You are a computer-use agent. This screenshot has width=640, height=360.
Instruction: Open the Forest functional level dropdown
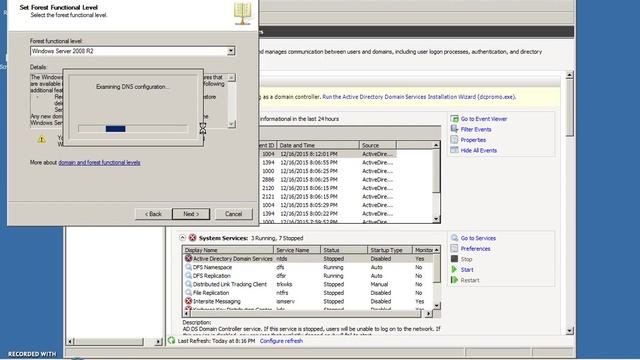(x=231, y=51)
